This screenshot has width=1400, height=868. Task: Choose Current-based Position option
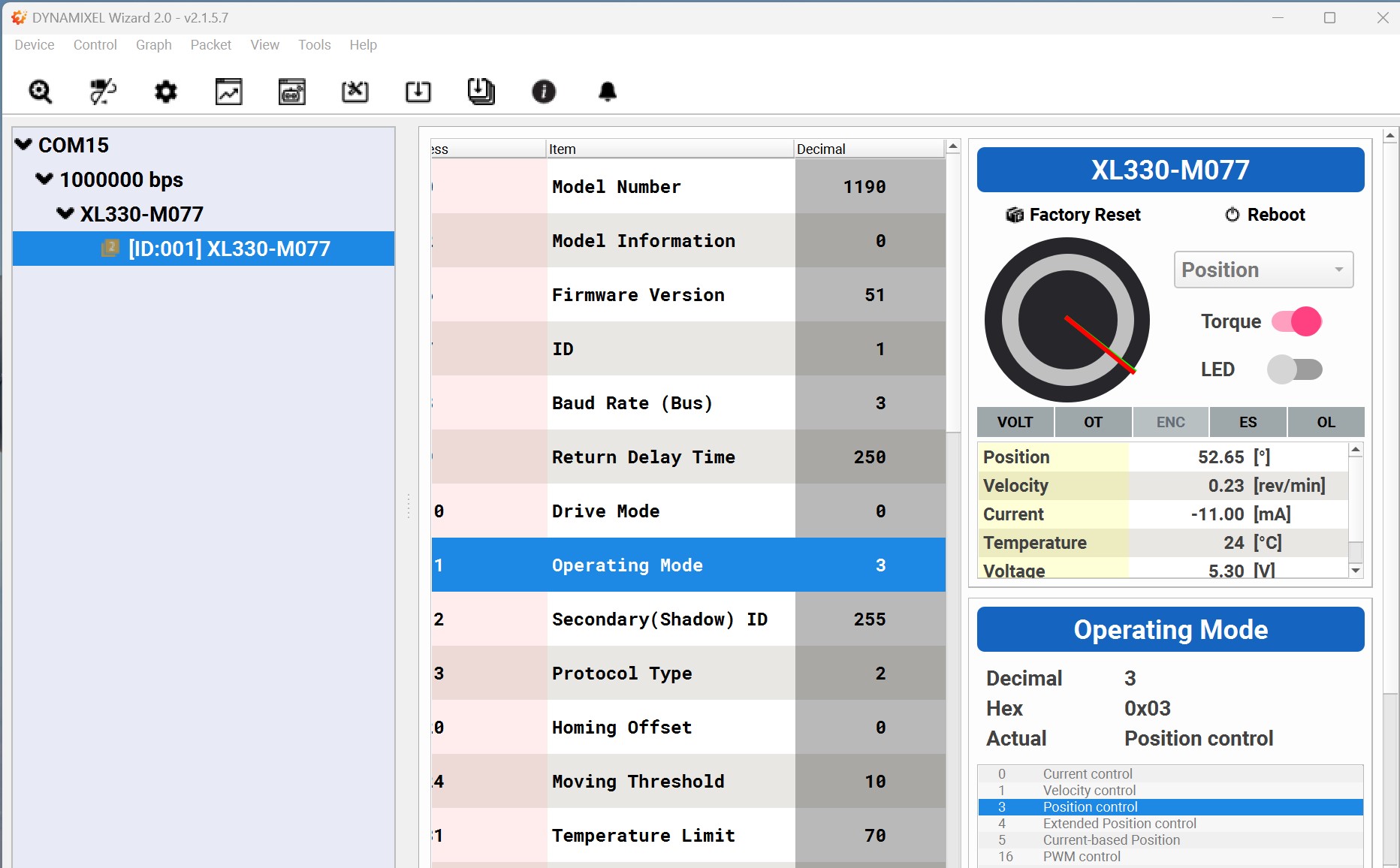(1170, 839)
